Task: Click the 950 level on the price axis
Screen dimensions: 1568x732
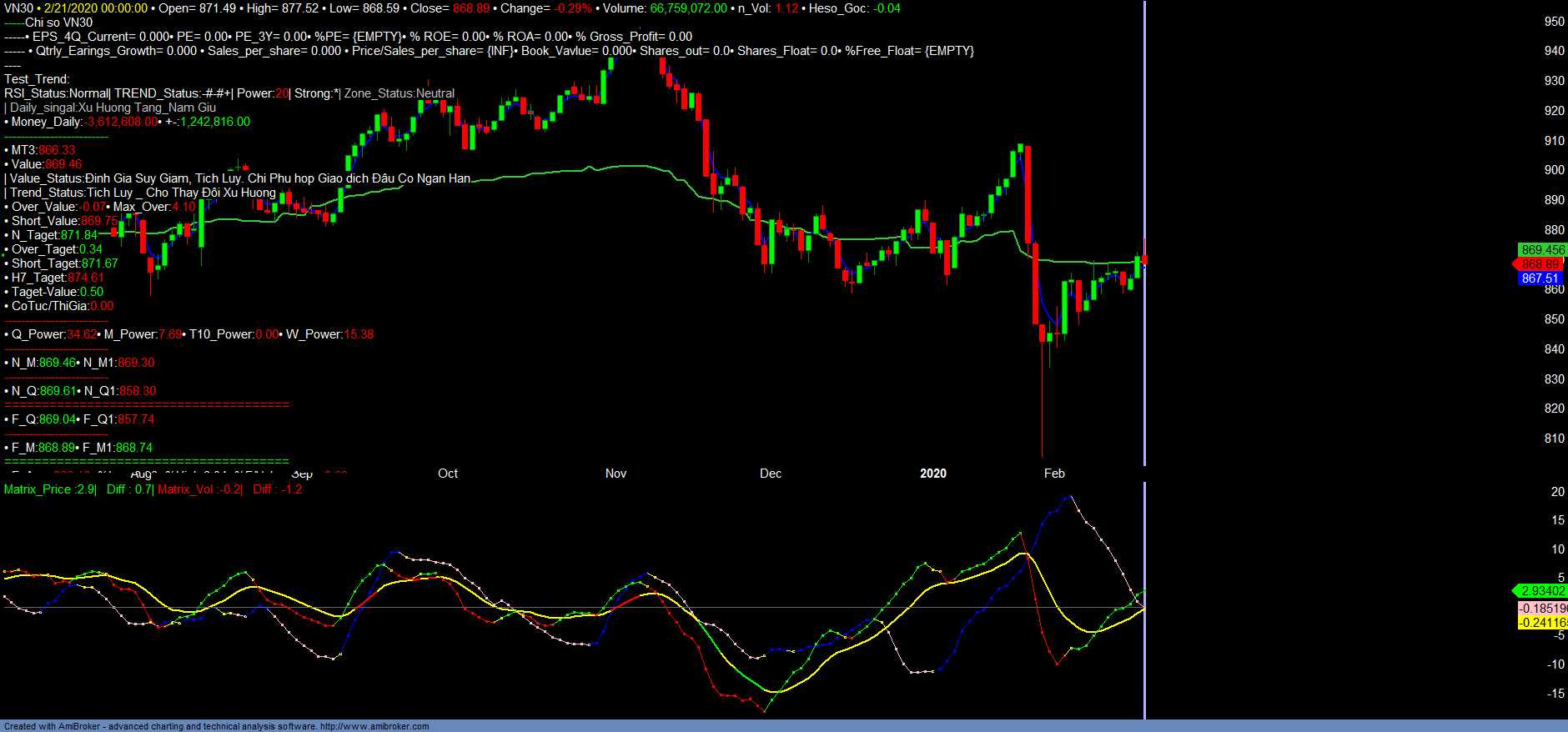Action: 1554,22
